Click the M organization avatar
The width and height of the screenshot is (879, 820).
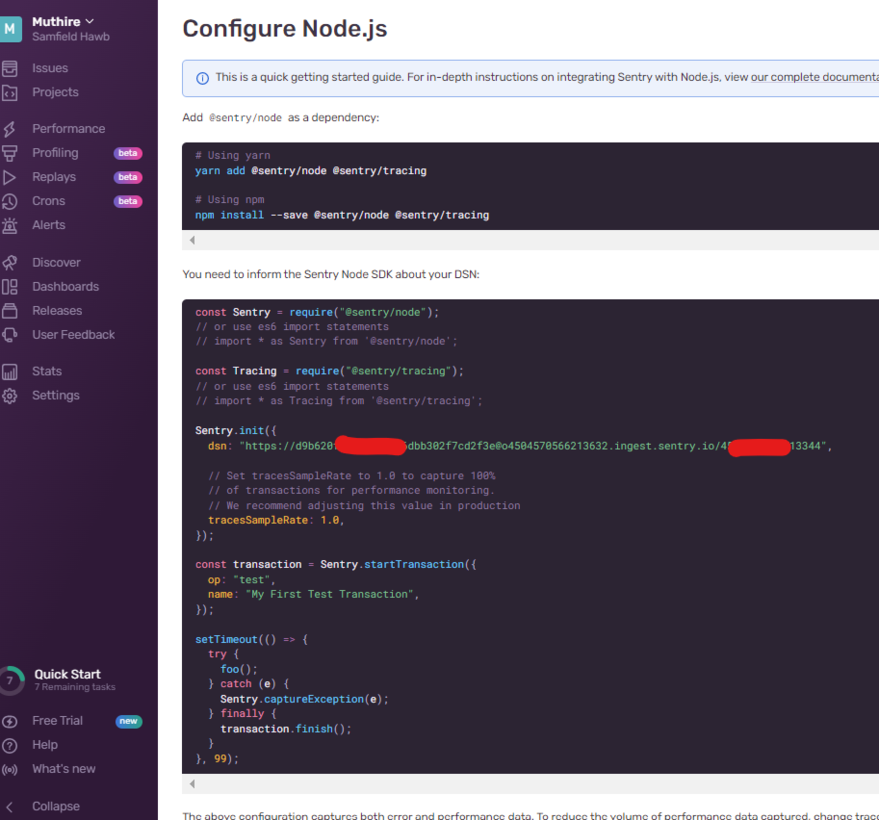[x=10, y=29]
